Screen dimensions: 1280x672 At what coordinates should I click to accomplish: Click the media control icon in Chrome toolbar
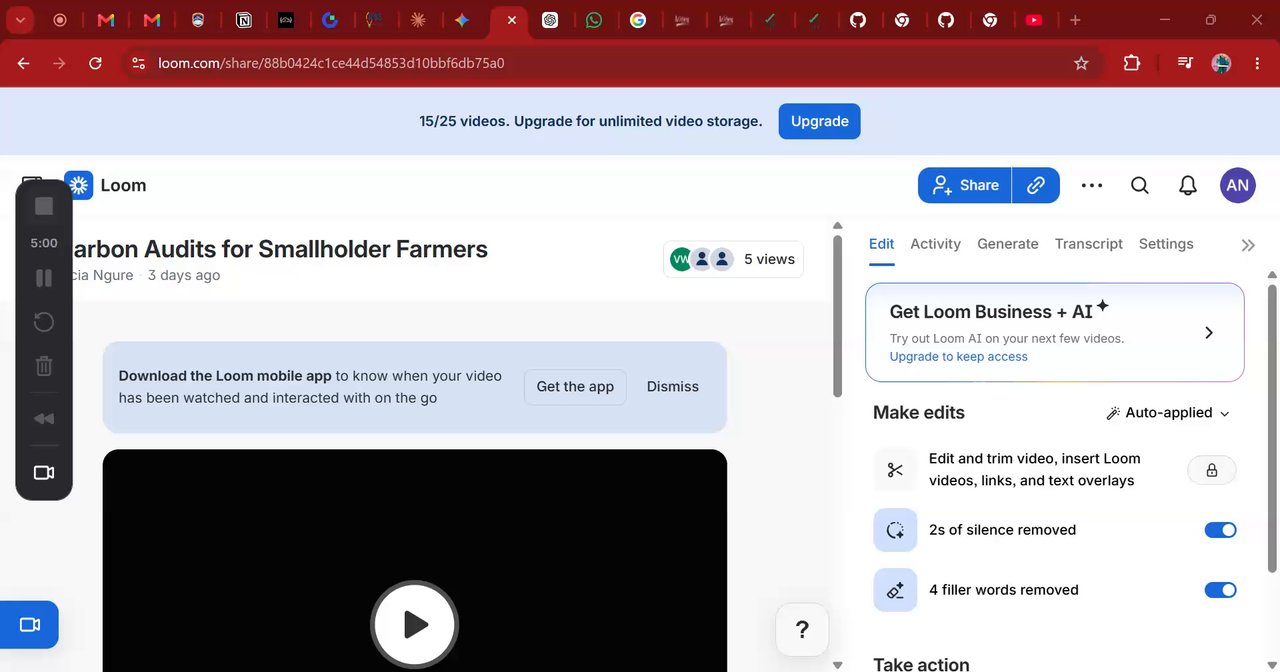point(1185,63)
